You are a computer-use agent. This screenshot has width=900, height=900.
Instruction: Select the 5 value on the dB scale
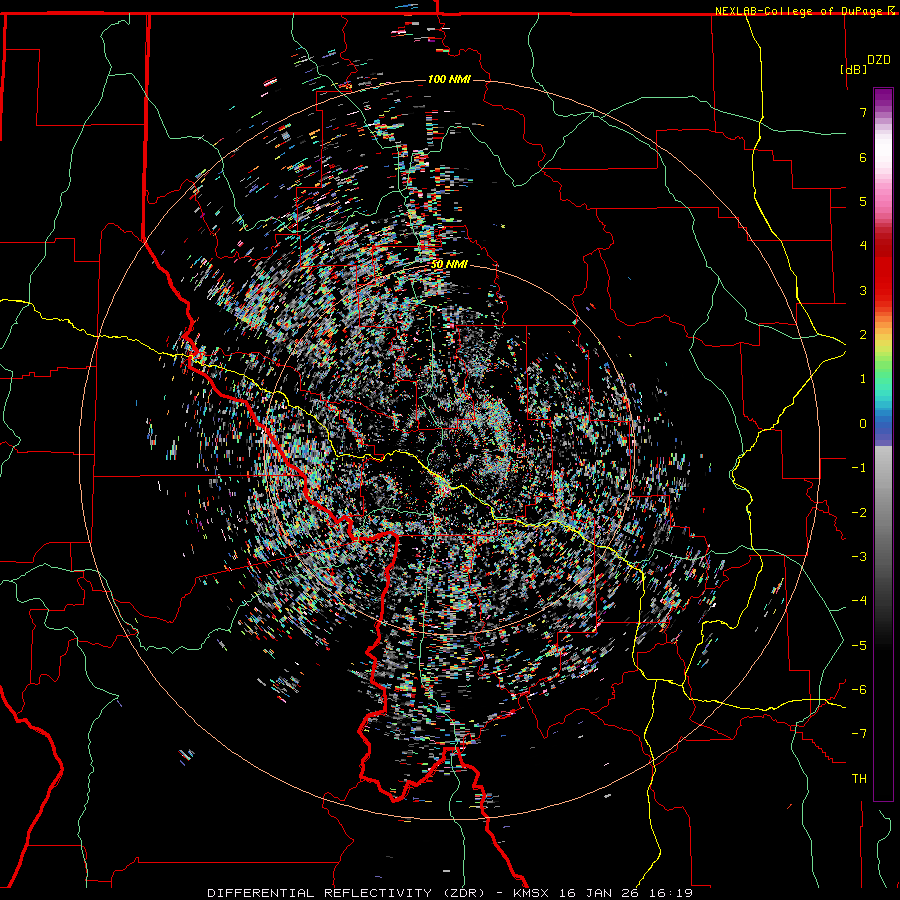coord(863,201)
